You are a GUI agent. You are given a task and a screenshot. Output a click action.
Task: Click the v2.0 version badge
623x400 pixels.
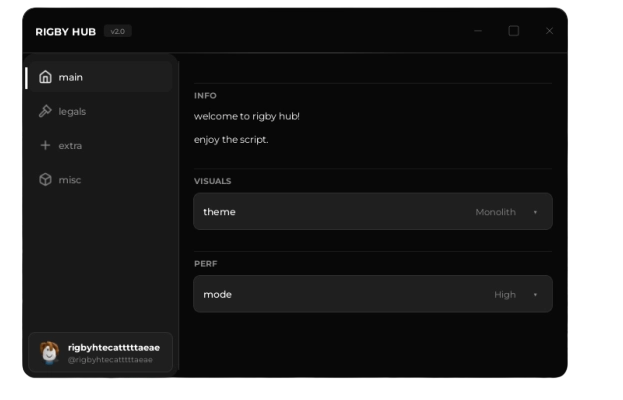118,31
